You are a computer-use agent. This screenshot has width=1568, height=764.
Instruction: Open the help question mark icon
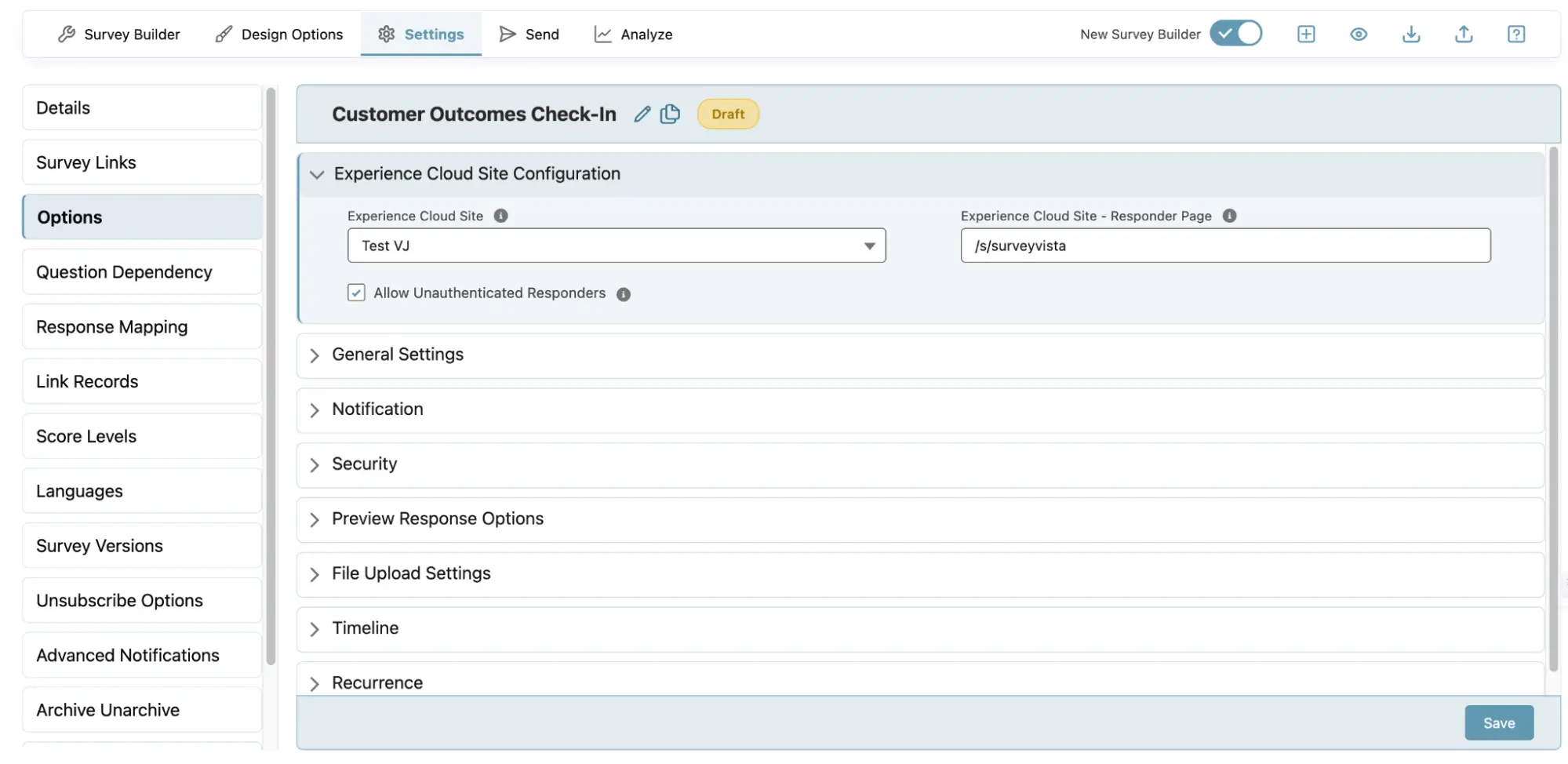click(1515, 35)
